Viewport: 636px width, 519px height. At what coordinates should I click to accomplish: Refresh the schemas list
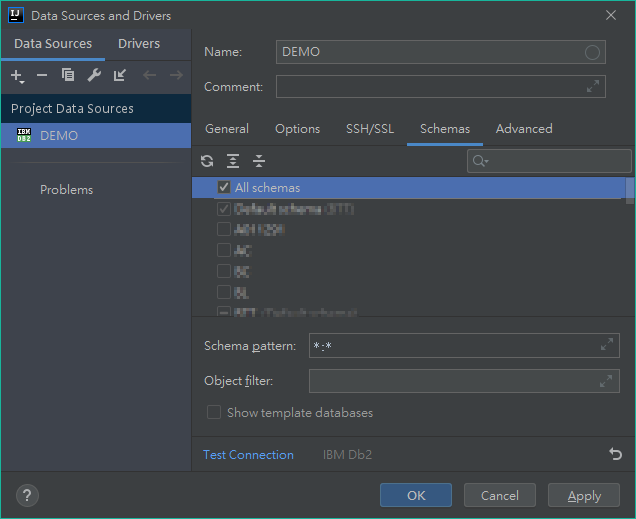click(207, 161)
